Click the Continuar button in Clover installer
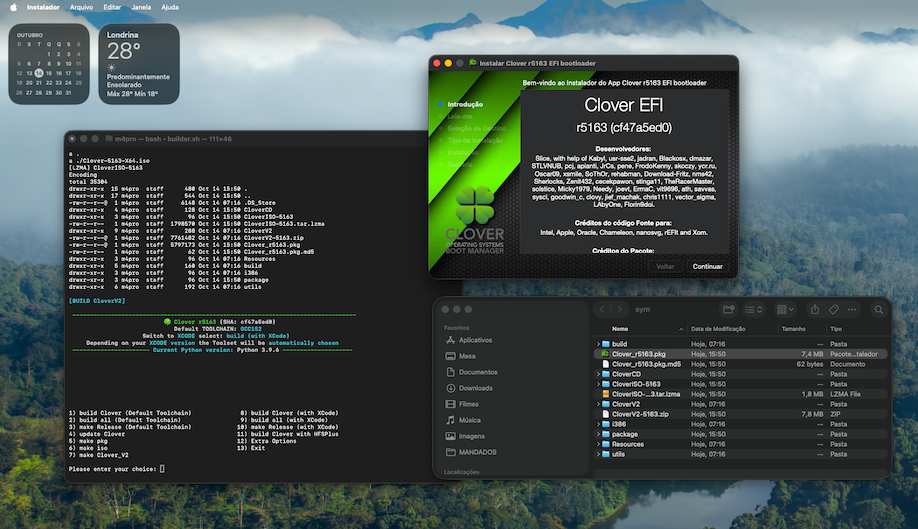This screenshot has height=529, width=918. coord(707,266)
